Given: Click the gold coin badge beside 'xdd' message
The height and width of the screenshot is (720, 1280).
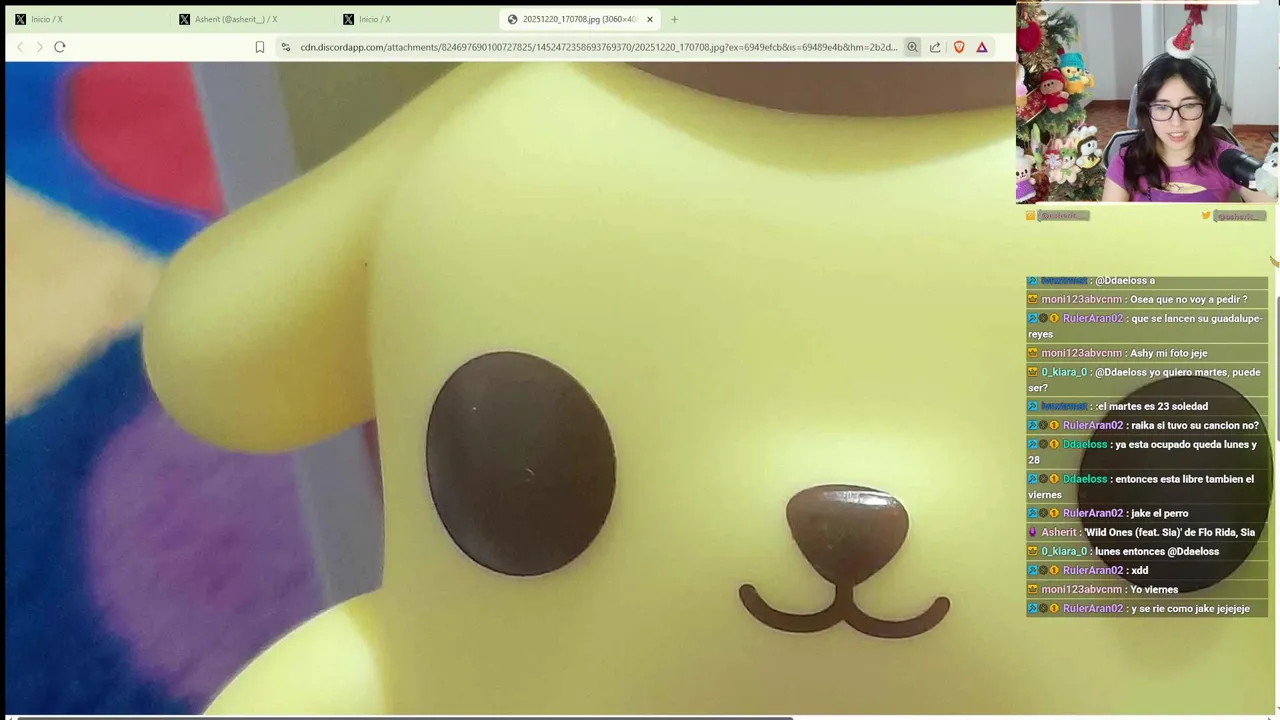Looking at the screenshot, I should [1054, 570].
